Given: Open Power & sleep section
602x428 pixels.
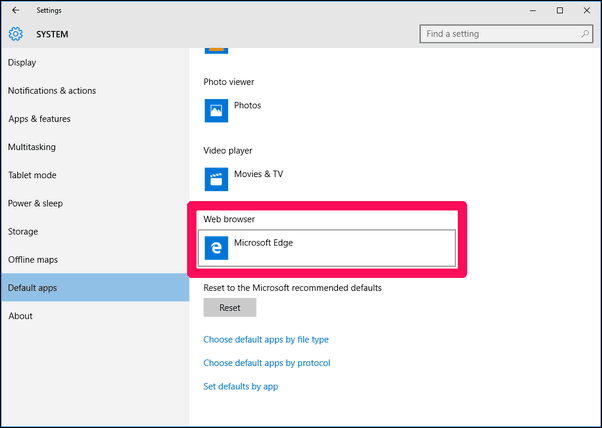Looking at the screenshot, I should tap(36, 203).
